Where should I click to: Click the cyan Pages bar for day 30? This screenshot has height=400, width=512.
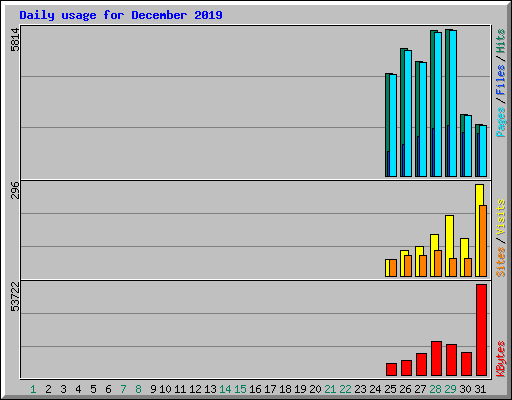point(468,146)
